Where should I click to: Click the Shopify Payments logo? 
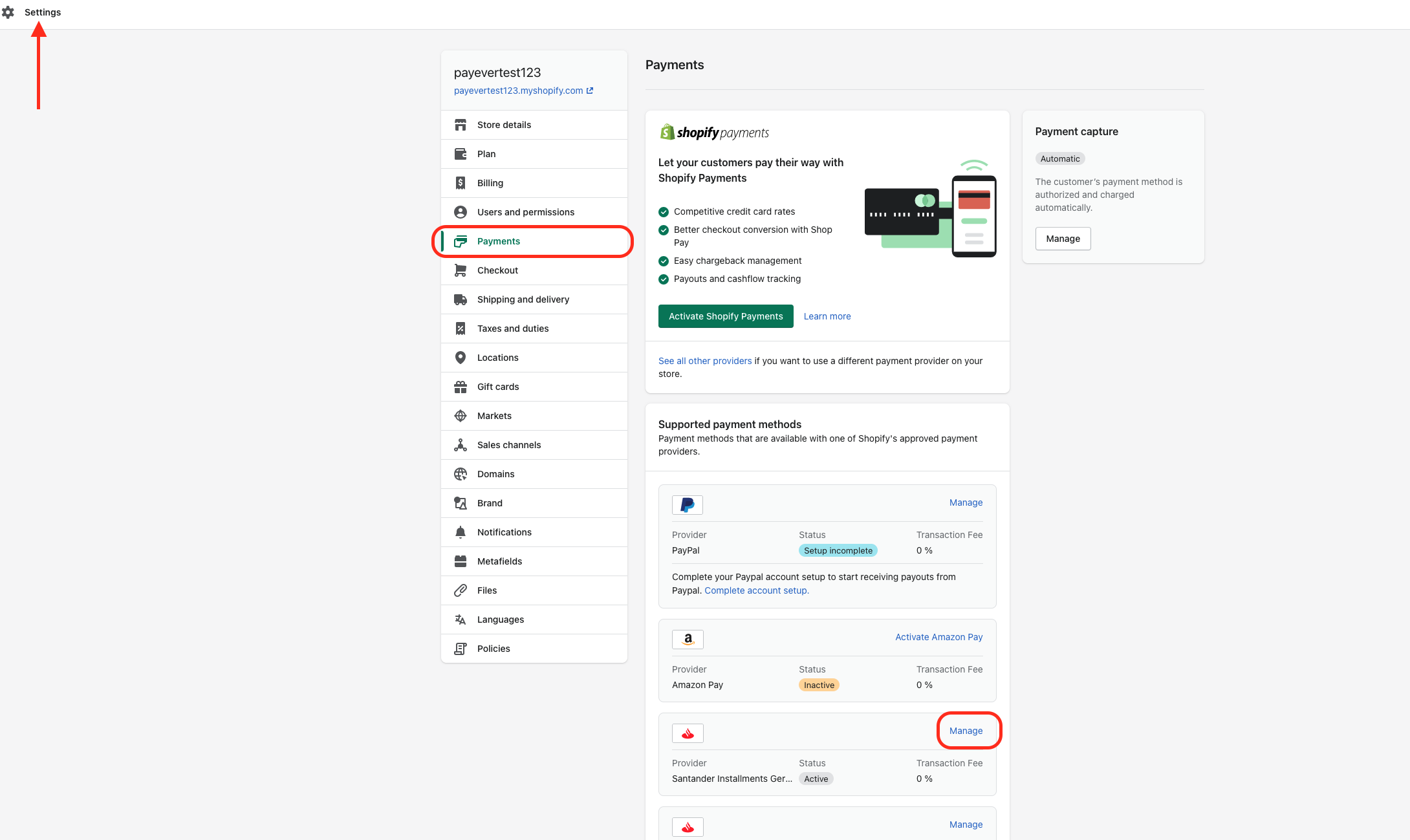point(714,133)
